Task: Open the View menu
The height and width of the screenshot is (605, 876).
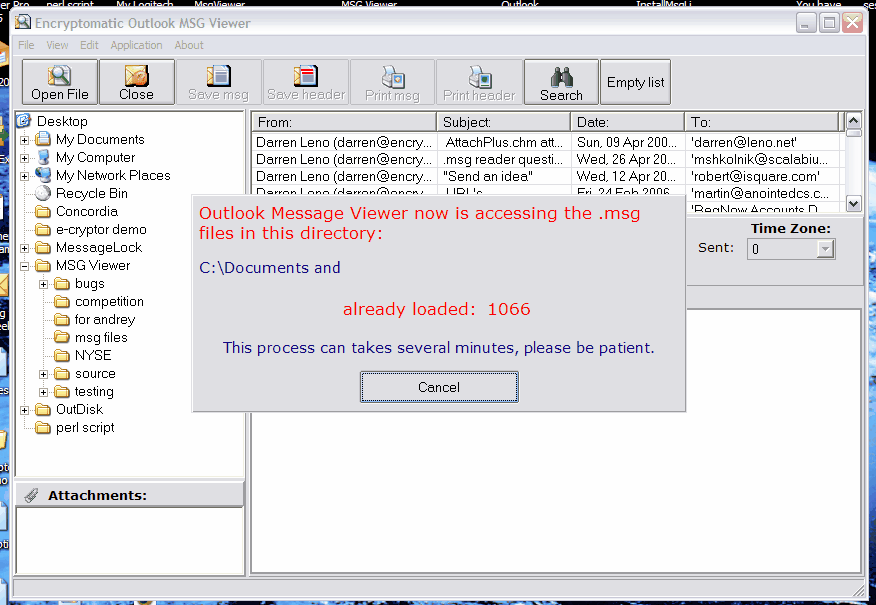Action: click(x=57, y=45)
